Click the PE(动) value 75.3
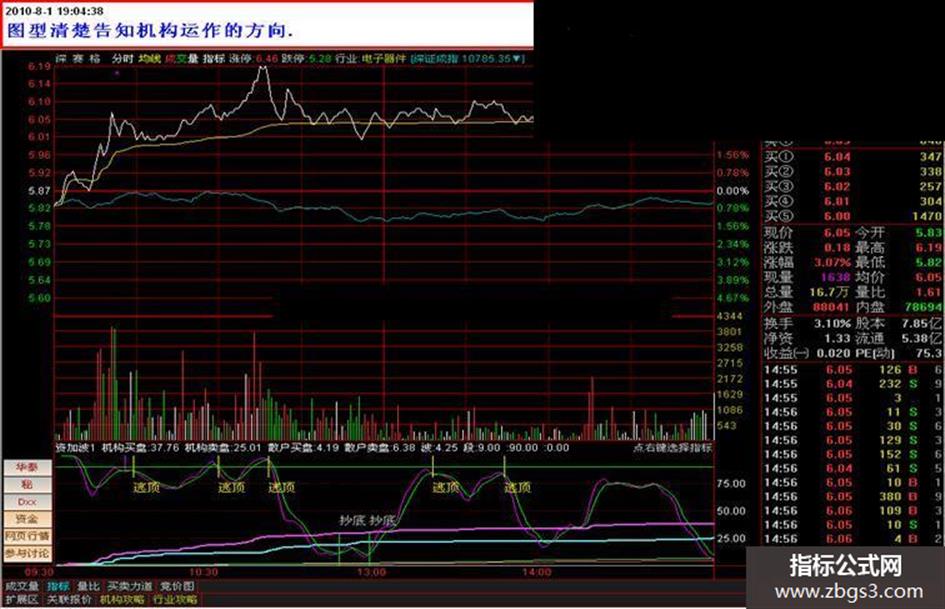 tap(929, 353)
